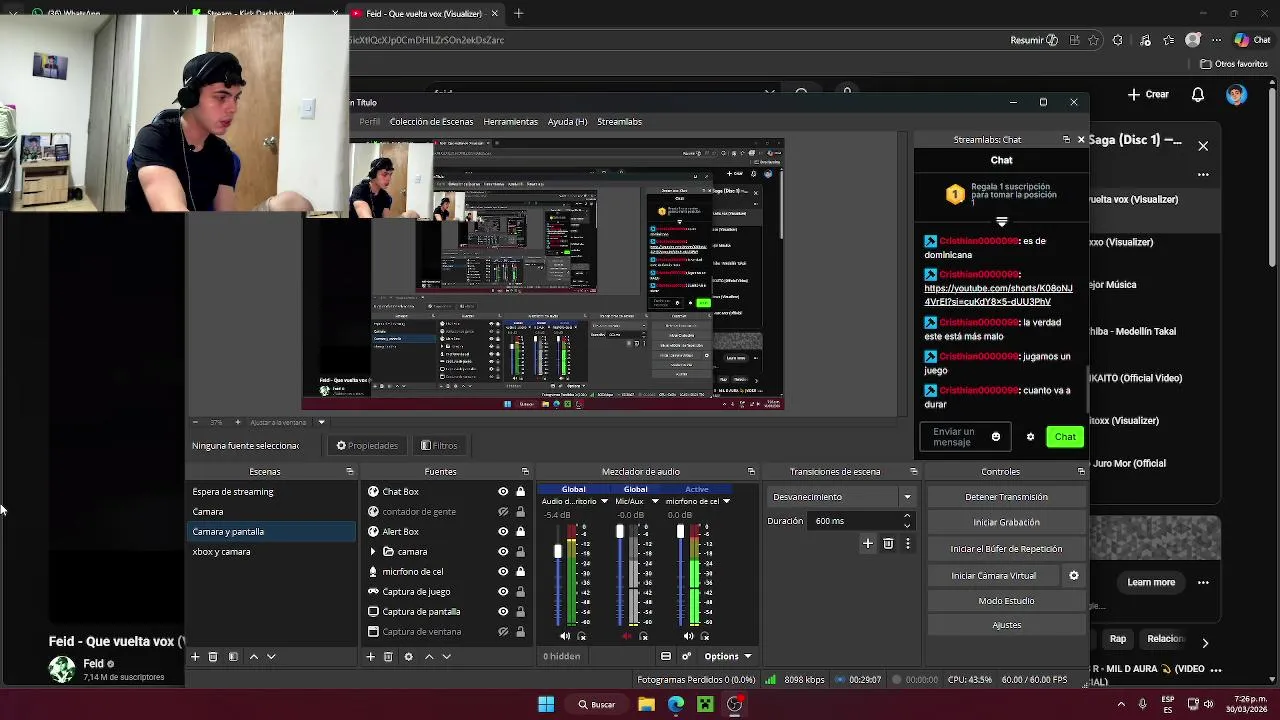The height and width of the screenshot is (720, 1280).
Task: Adjust micrfono de cel volume fader
Action: [x=680, y=532]
